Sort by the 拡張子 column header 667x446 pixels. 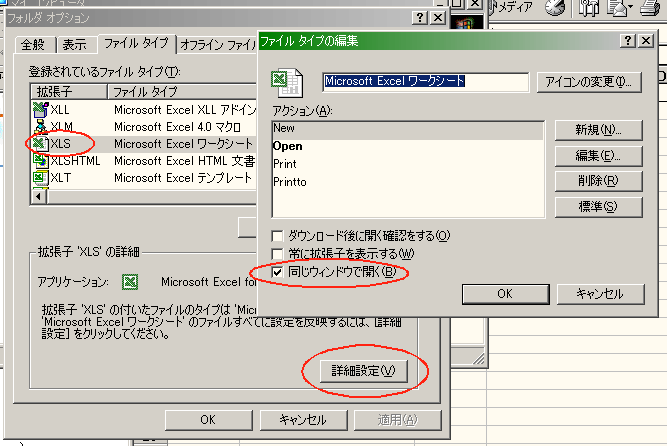pyautogui.click(x=69, y=91)
